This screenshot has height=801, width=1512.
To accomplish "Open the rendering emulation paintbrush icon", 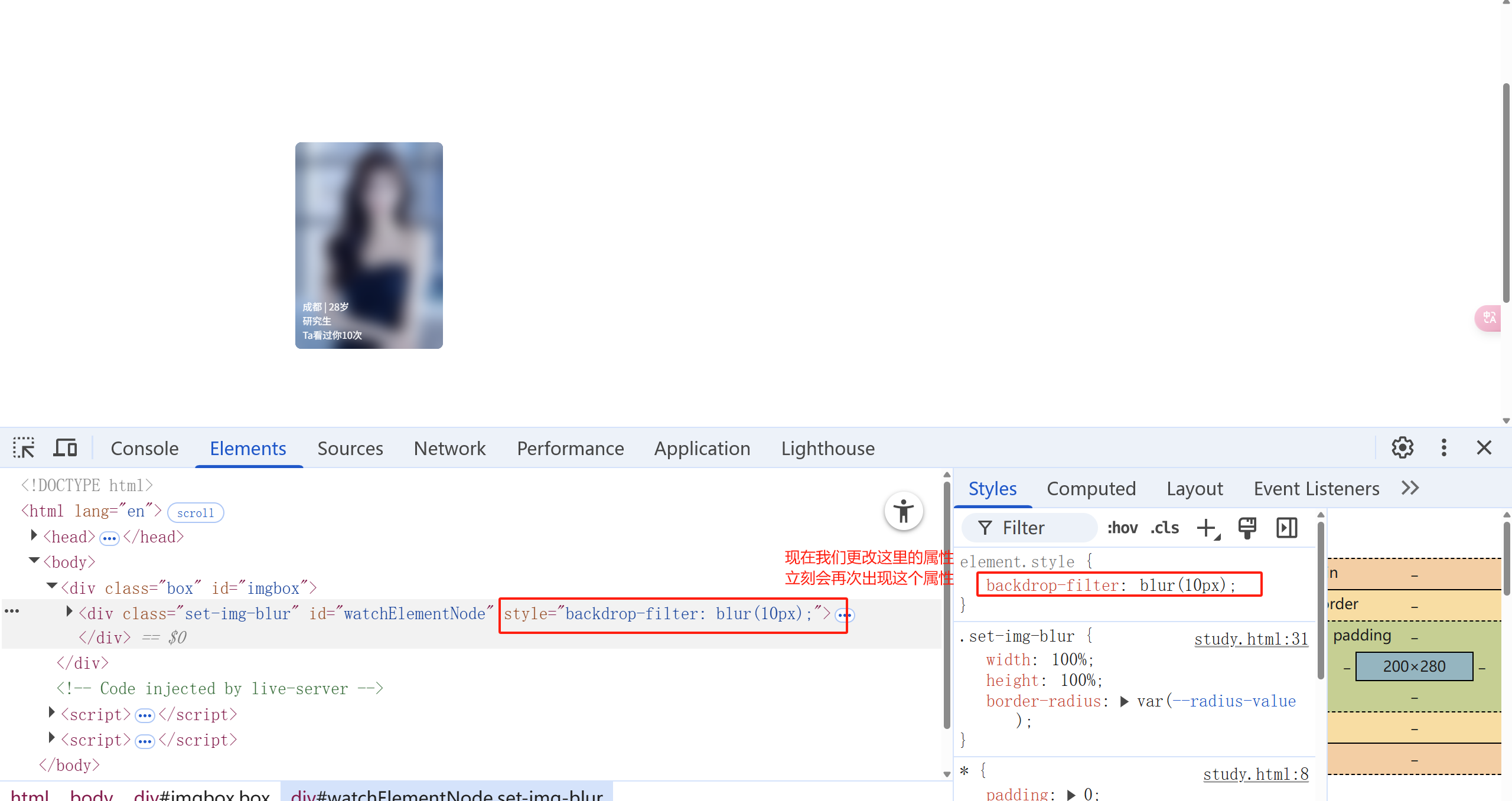I will 1247,528.
